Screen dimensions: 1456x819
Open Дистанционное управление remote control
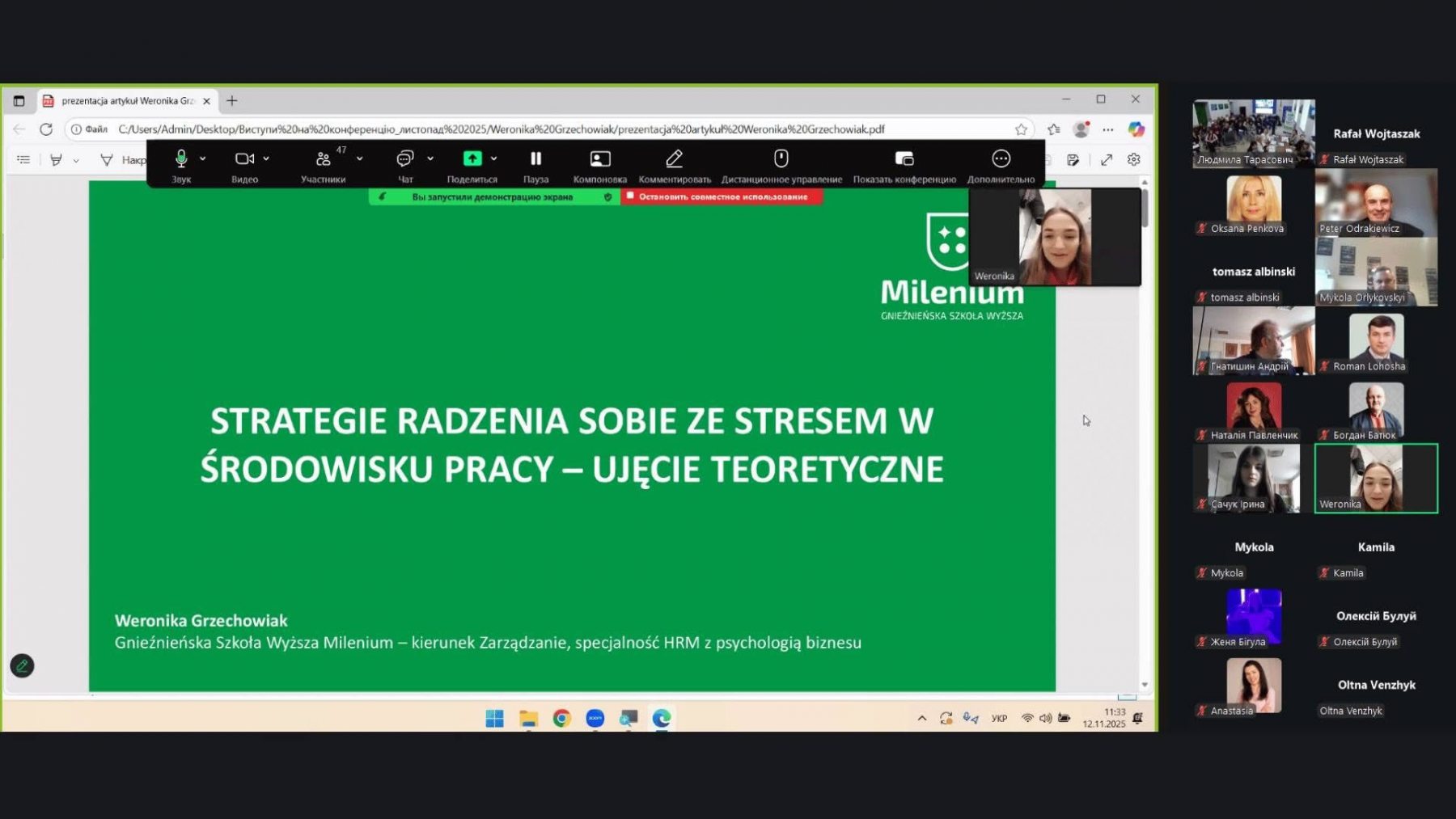(781, 159)
